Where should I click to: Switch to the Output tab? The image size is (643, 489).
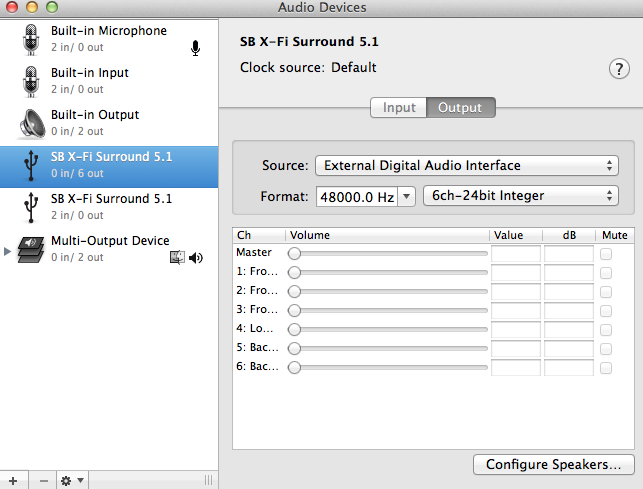click(461, 107)
